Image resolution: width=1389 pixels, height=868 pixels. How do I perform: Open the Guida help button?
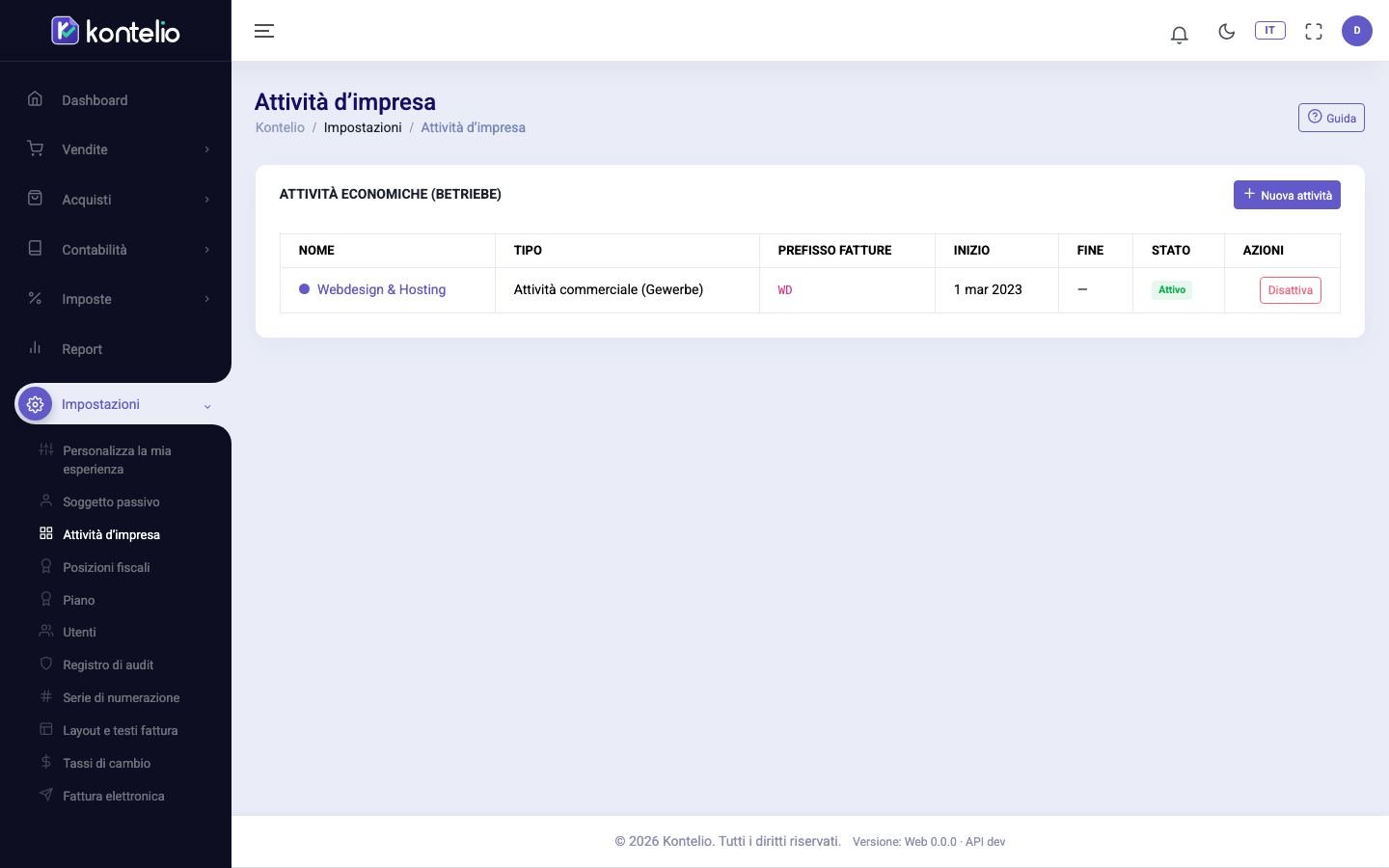(x=1331, y=118)
